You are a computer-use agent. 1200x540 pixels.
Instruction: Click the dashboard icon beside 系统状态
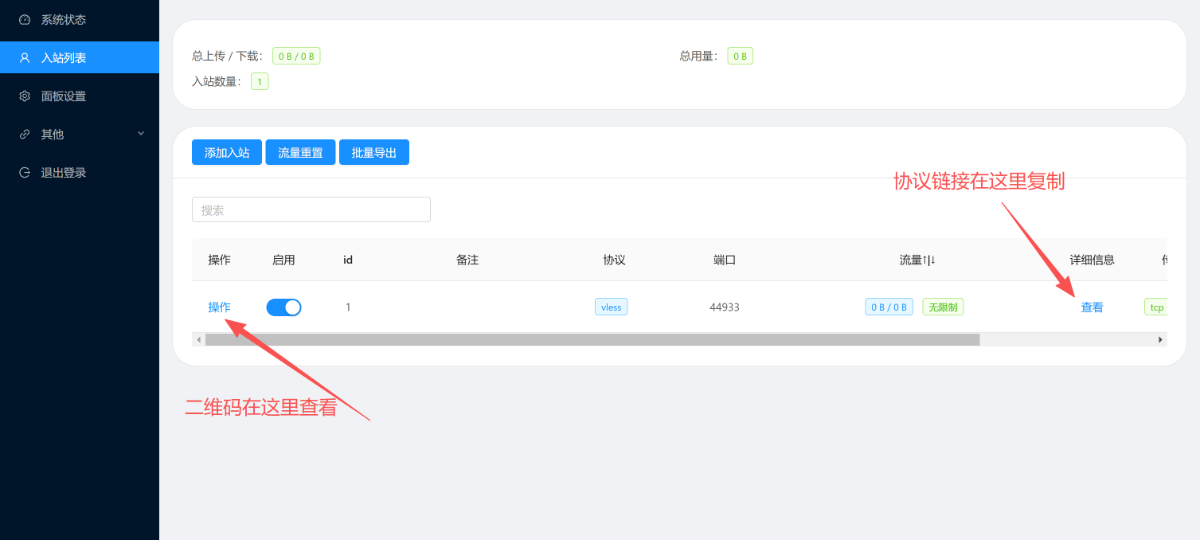[x=25, y=19]
